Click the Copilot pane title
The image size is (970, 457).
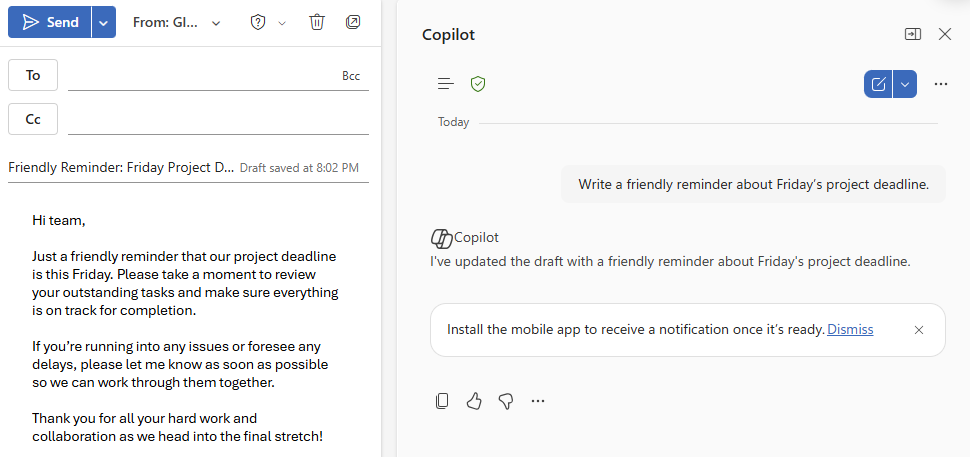click(x=449, y=35)
